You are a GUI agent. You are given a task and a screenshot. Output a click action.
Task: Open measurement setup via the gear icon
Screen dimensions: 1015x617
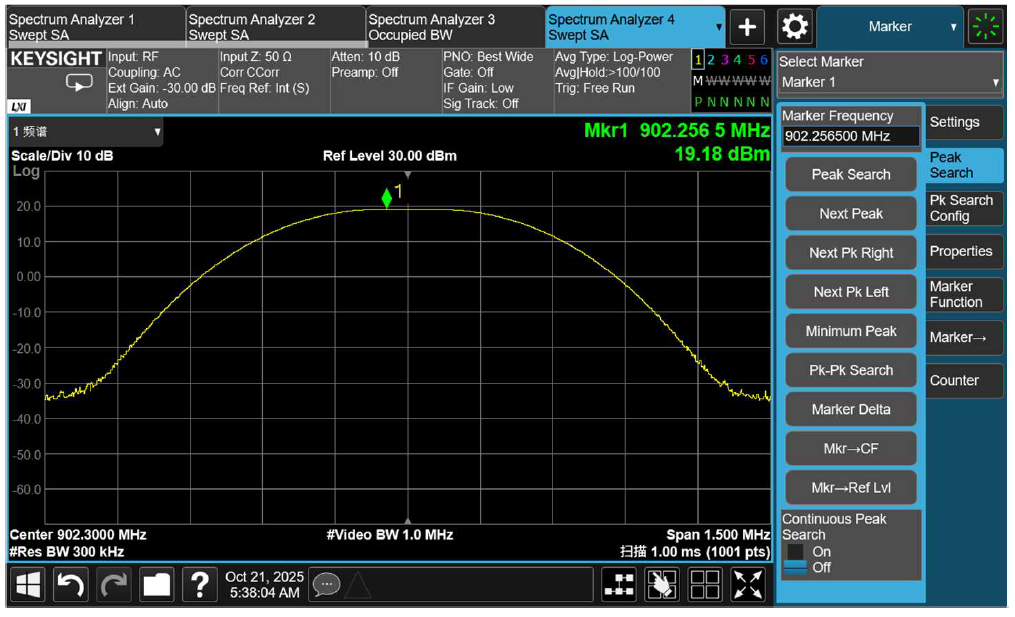tap(795, 27)
